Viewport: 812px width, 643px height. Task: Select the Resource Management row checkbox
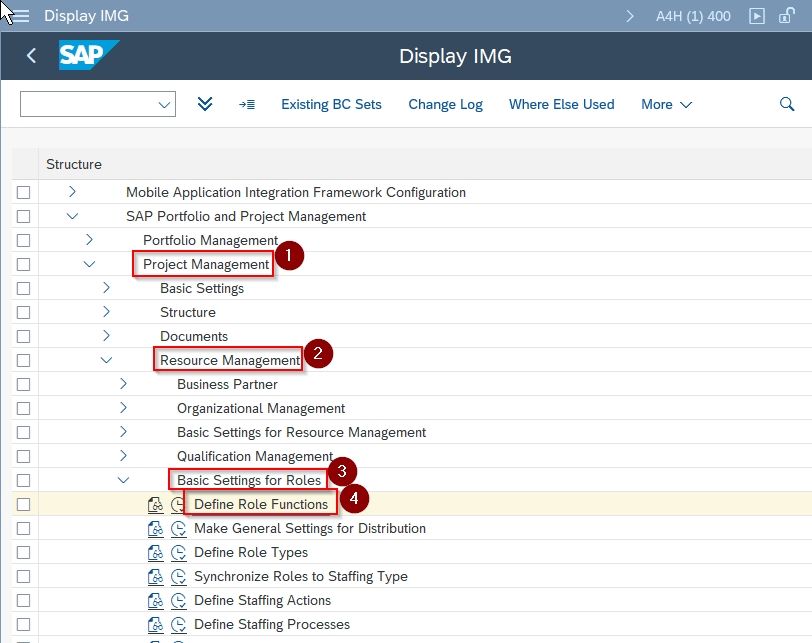coord(23,360)
